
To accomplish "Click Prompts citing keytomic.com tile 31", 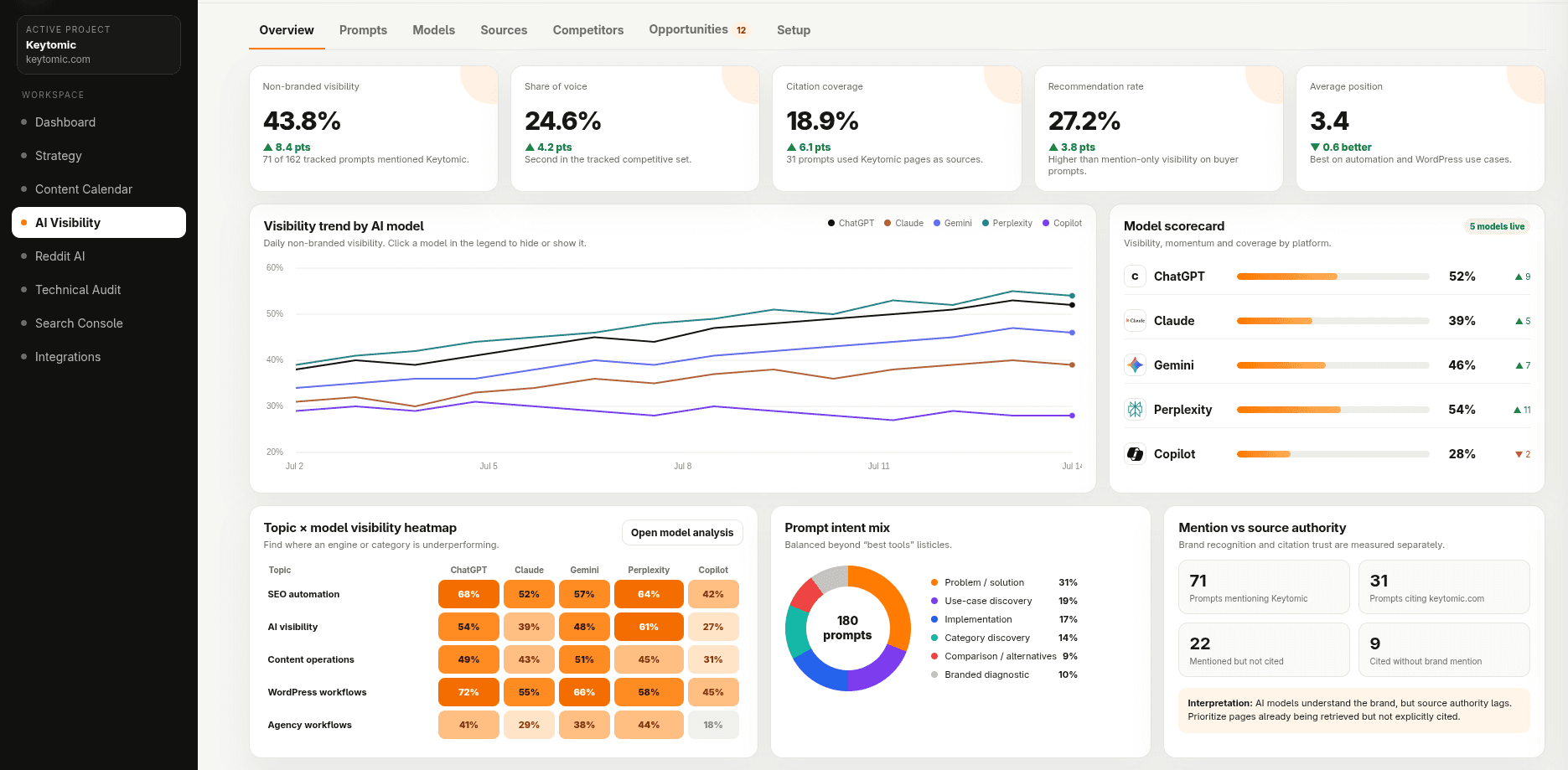I will (1444, 587).
